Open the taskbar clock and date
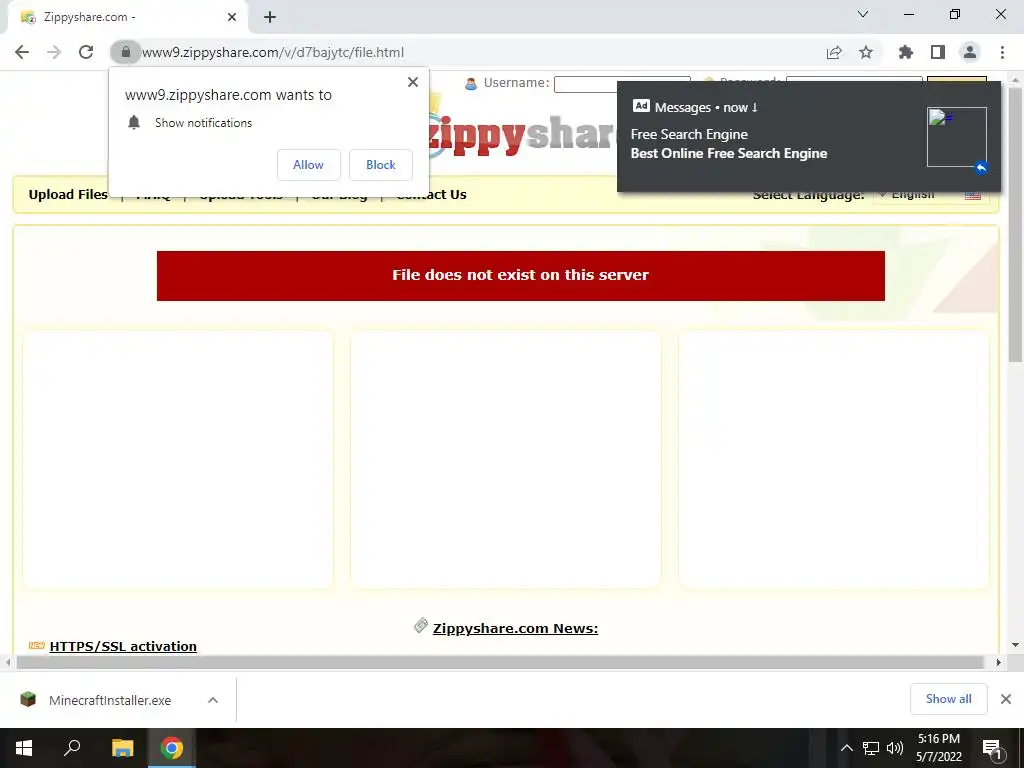The height and width of the screenshot is (768, 1024). click(938, 748)
